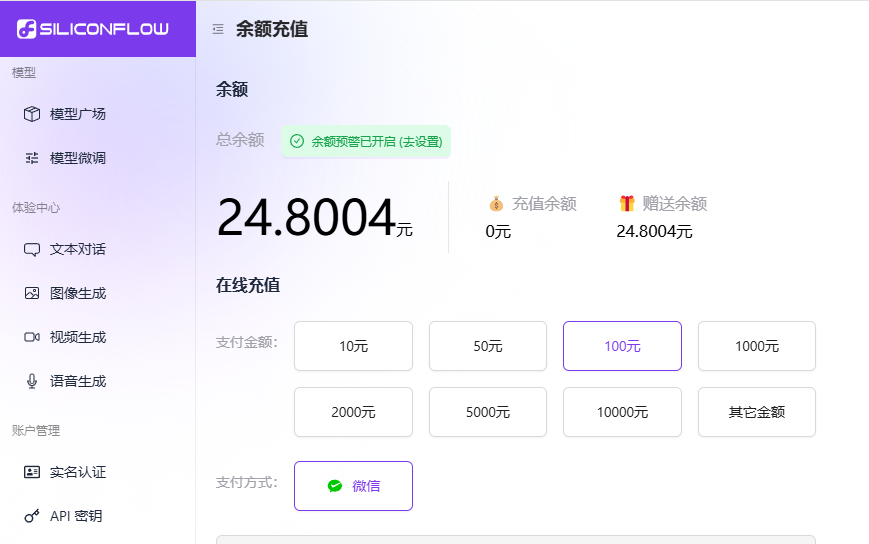Viewport: 869px width, 544px height.
Task: Select 1000元 as payment amount
Action: click(x=756, y=346)
